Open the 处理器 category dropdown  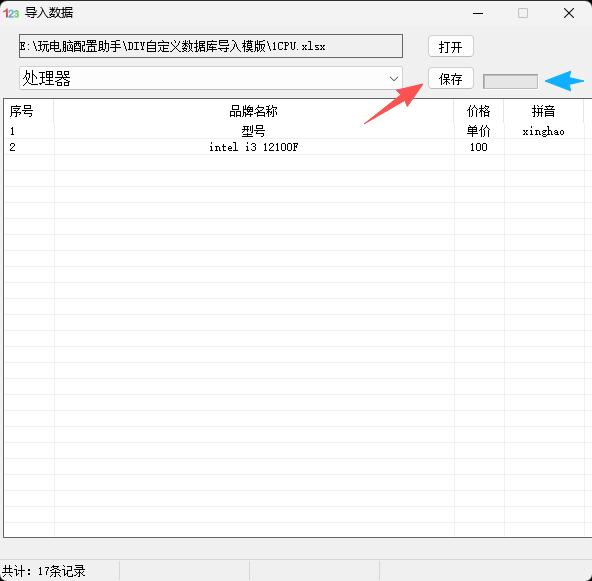tap(211, 79)
